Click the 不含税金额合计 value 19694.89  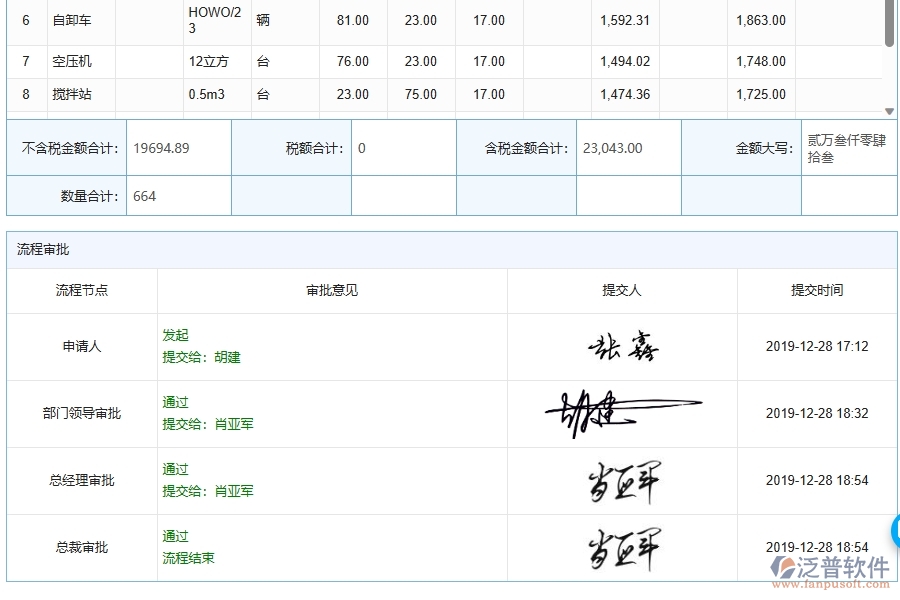click(166, 146)
